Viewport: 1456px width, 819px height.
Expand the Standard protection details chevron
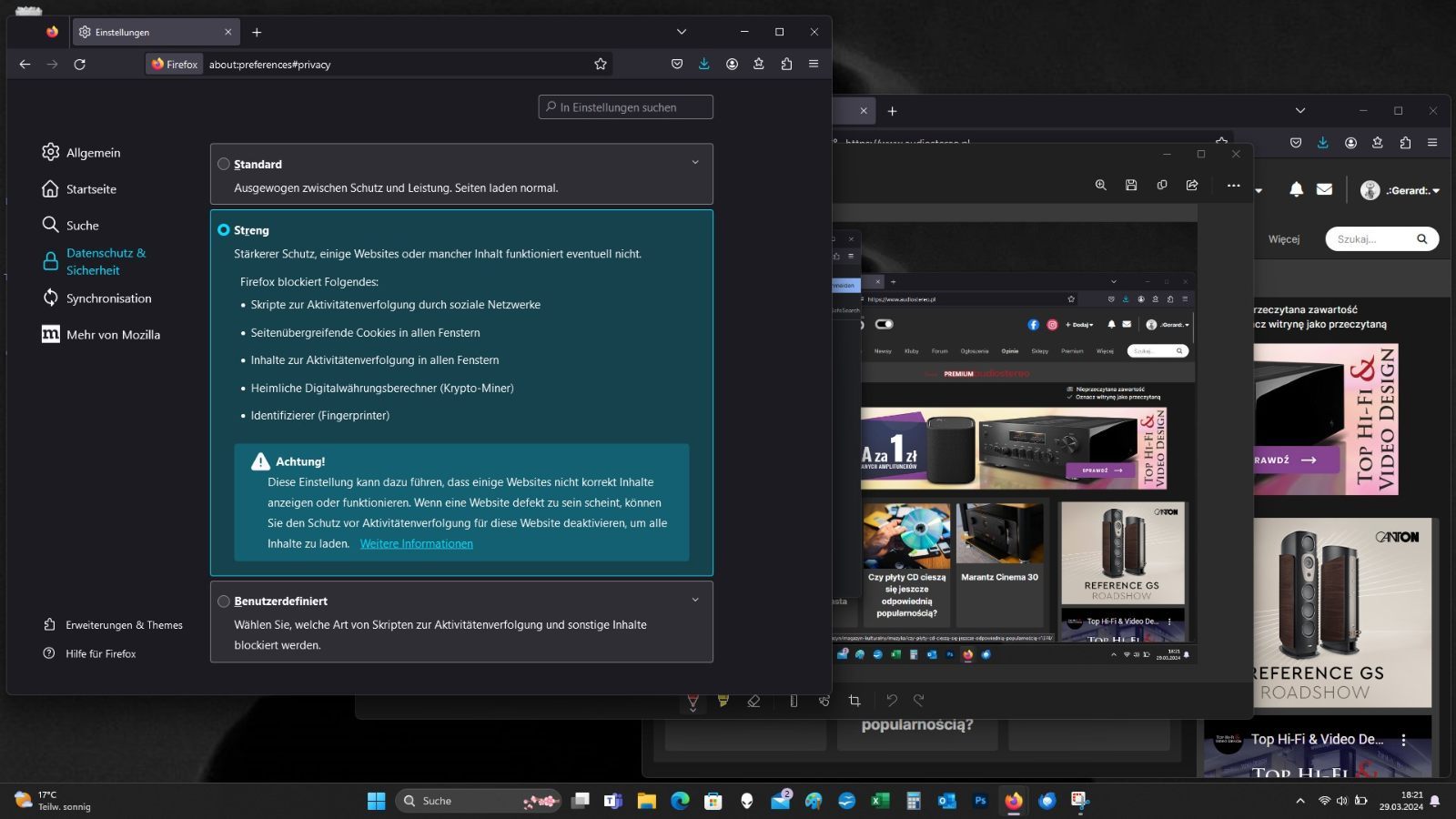695,163
